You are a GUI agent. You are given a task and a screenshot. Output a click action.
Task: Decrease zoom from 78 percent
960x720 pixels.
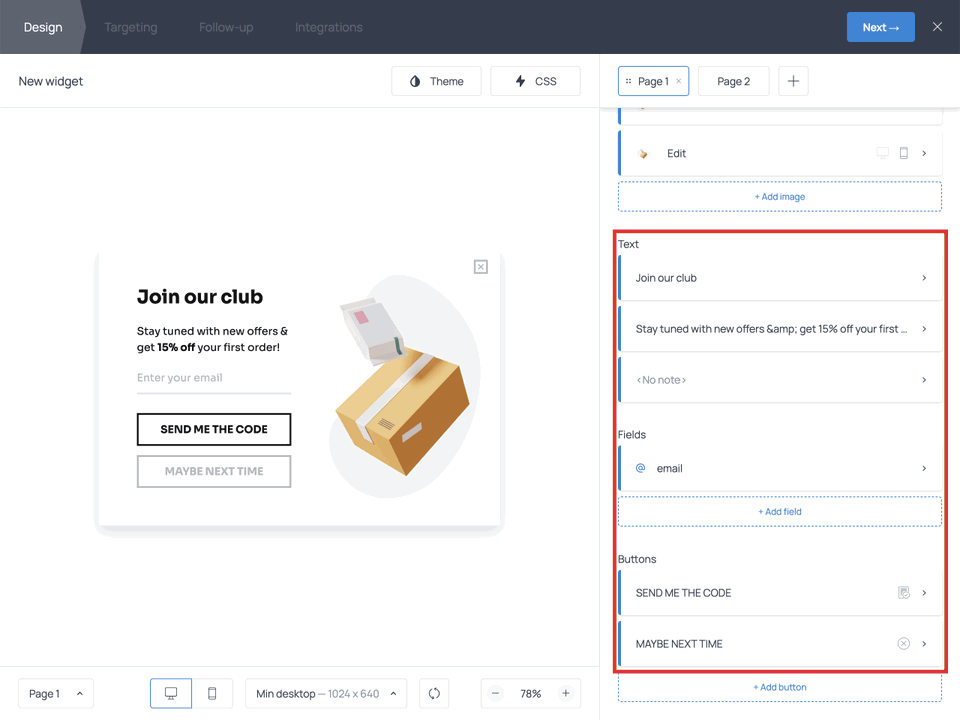[495, 693]
